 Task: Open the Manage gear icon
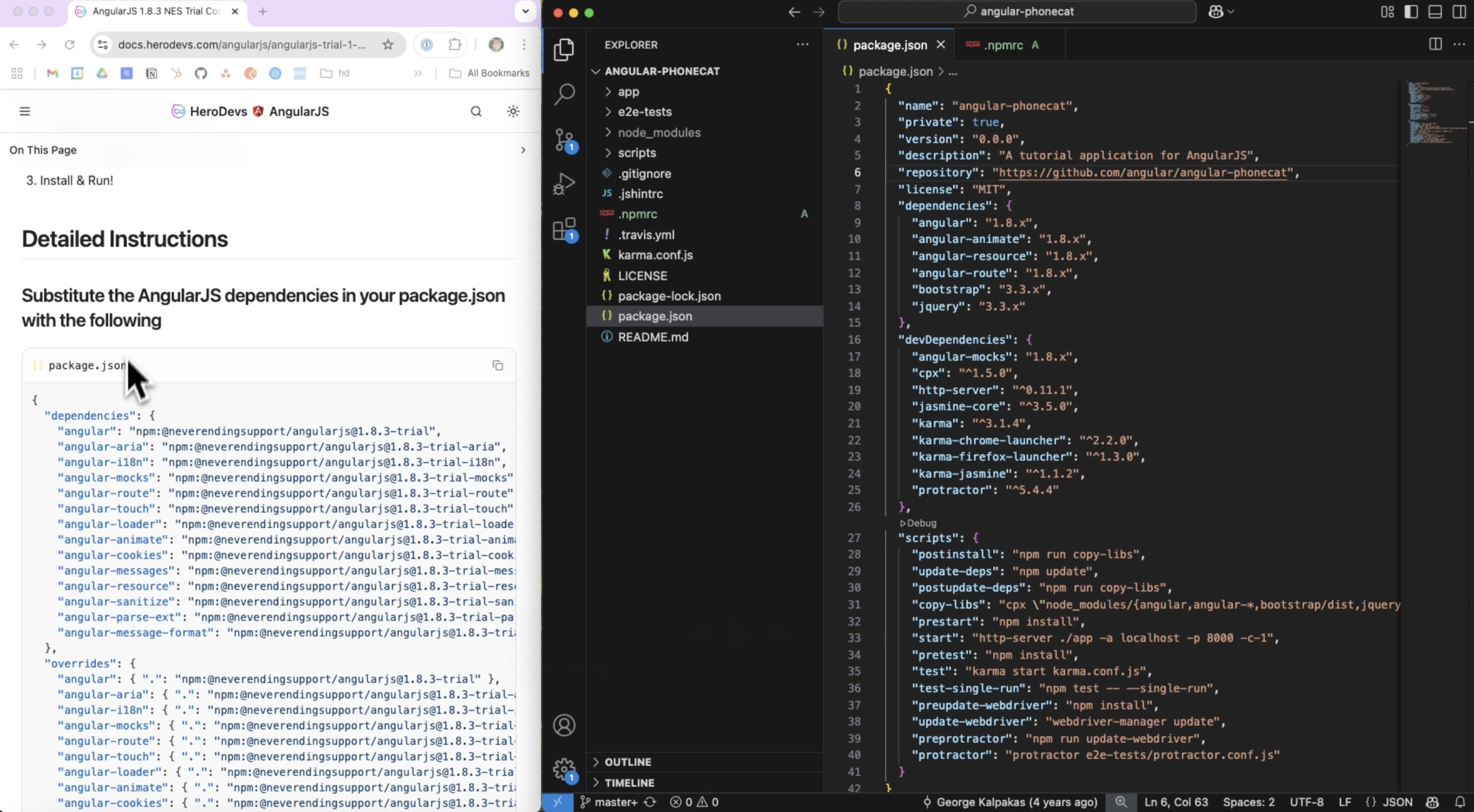564,770
